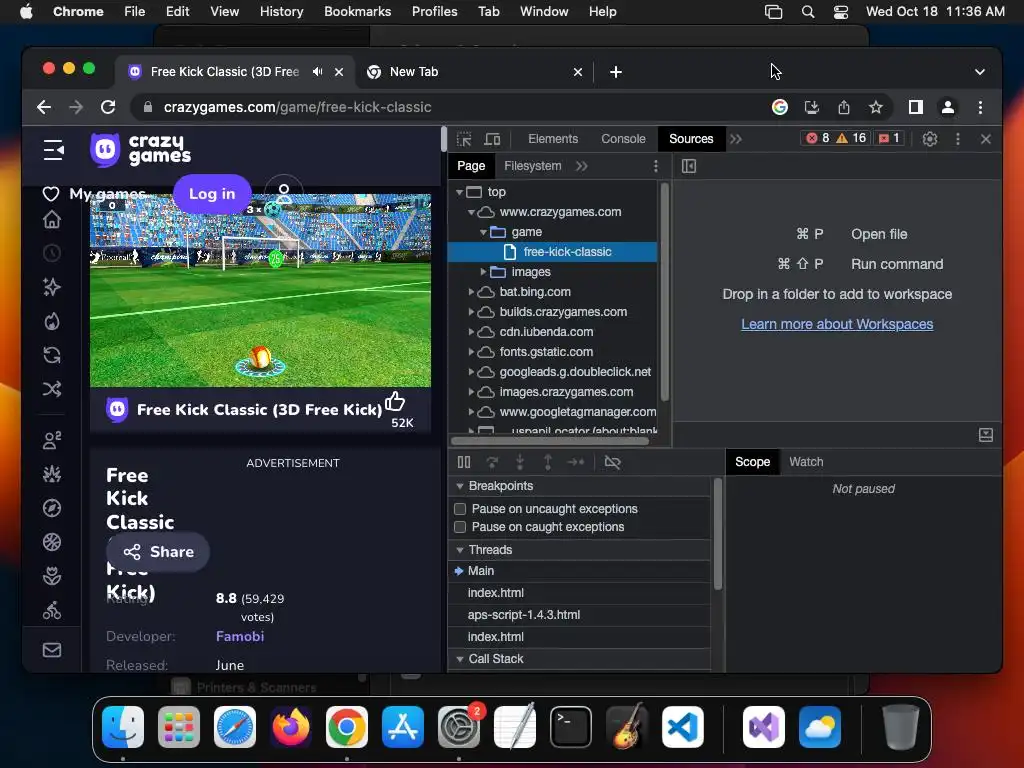Click the multiplayer people sidebar icon
This screenshot has height=768, width=1024.
[52, 440]
